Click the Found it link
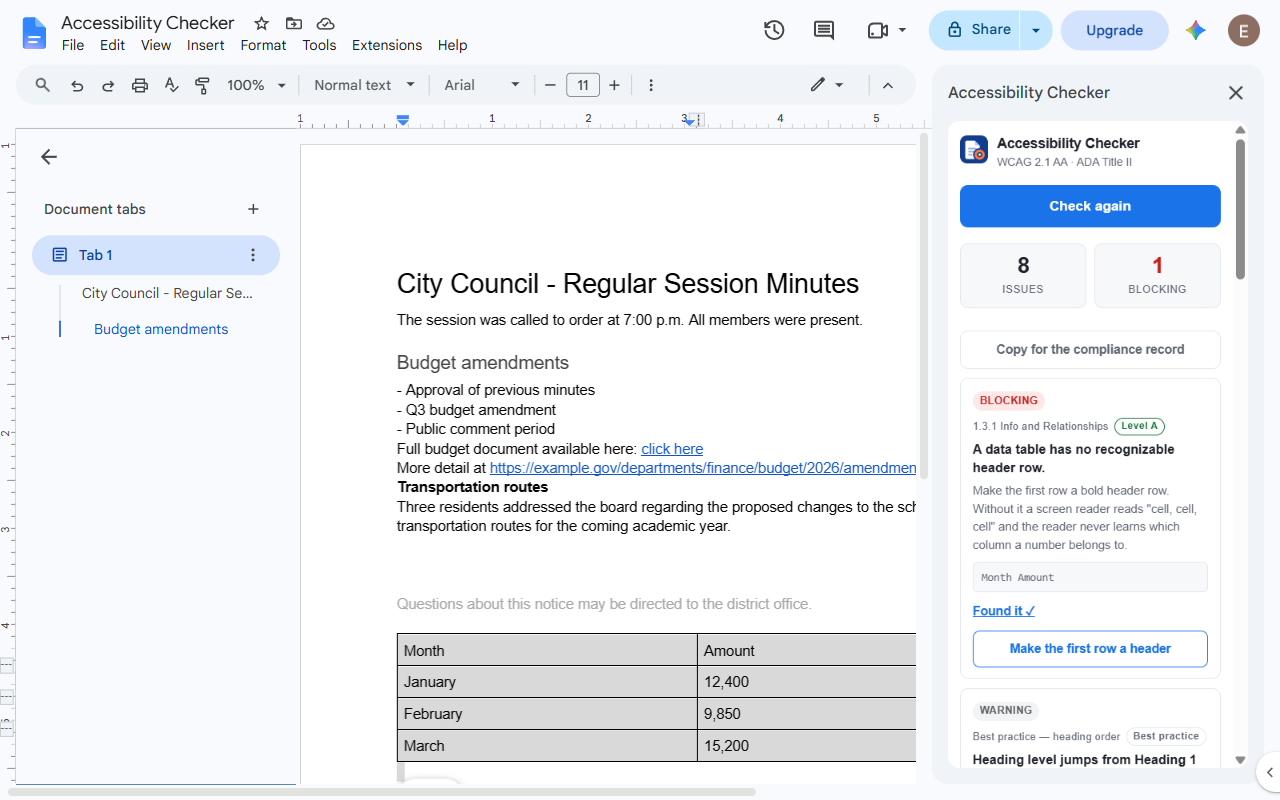 coord(1004,611)
